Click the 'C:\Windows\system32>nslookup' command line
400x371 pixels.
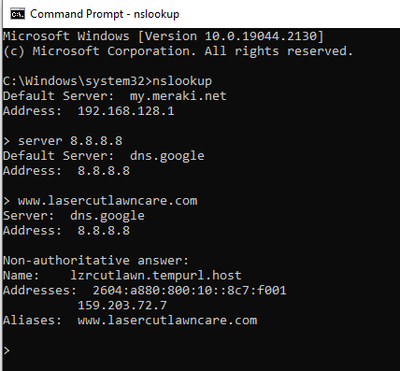point(107,81)
